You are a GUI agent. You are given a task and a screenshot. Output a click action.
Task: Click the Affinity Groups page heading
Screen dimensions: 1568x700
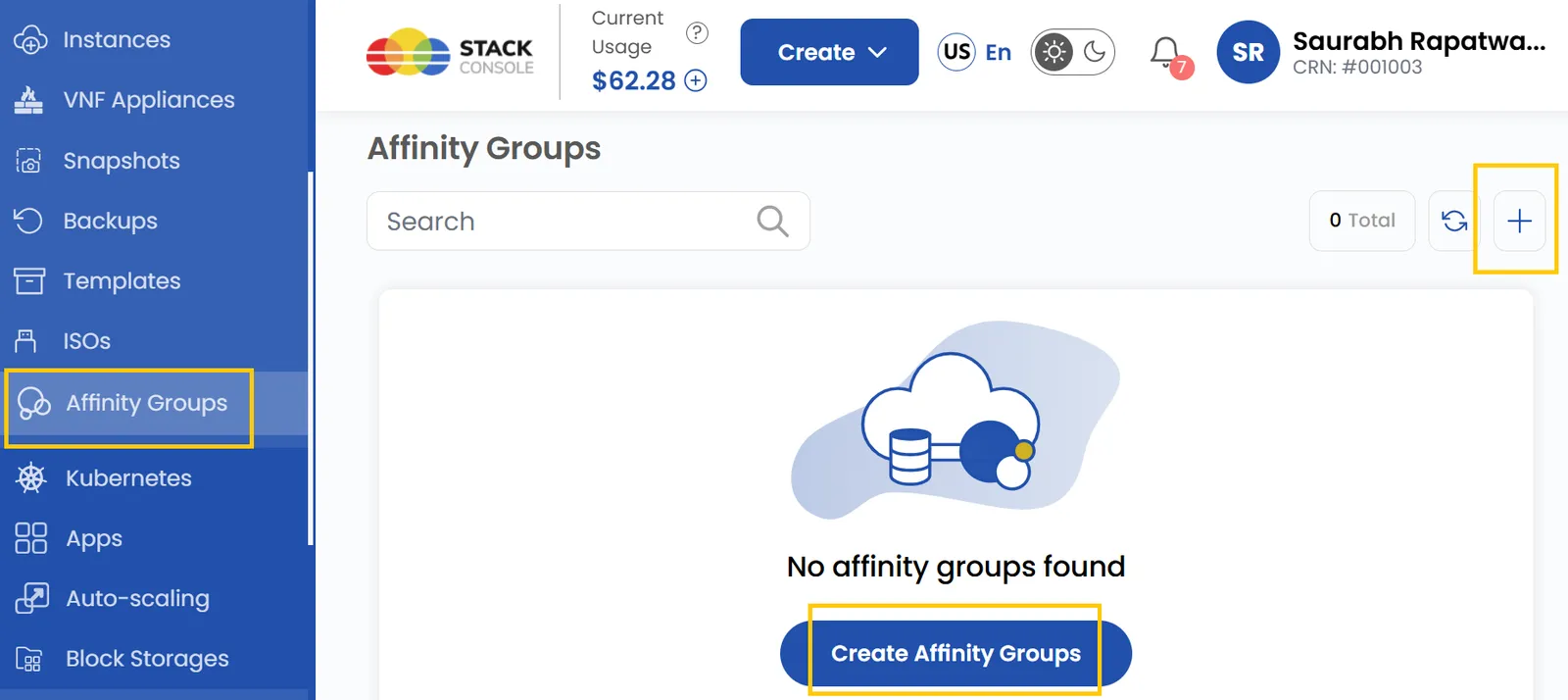(484, 148)
